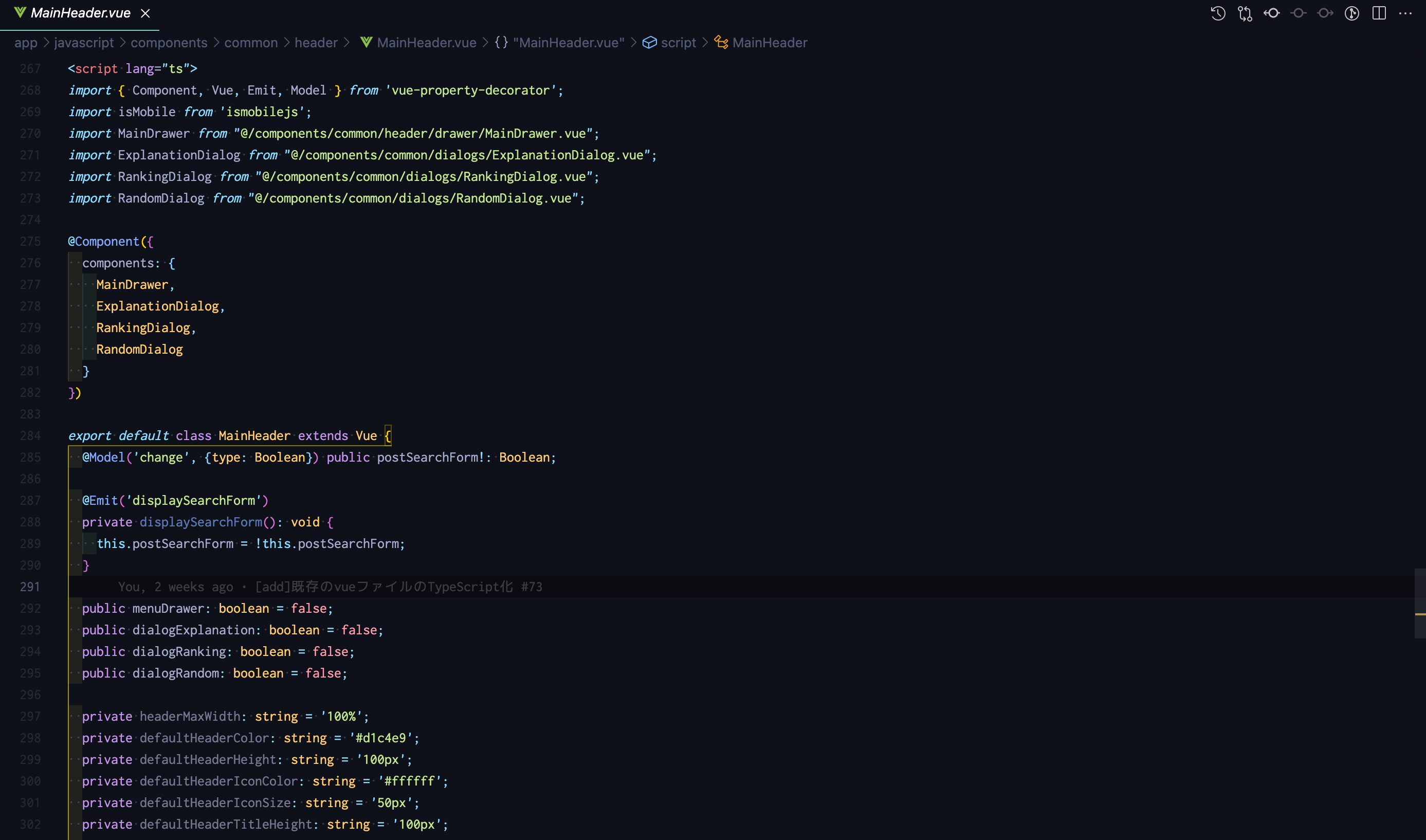The width and height of the screenshot is (1426, 840).
Task: Open the components breadcrumb dropdown
Action: pos(168,43)
